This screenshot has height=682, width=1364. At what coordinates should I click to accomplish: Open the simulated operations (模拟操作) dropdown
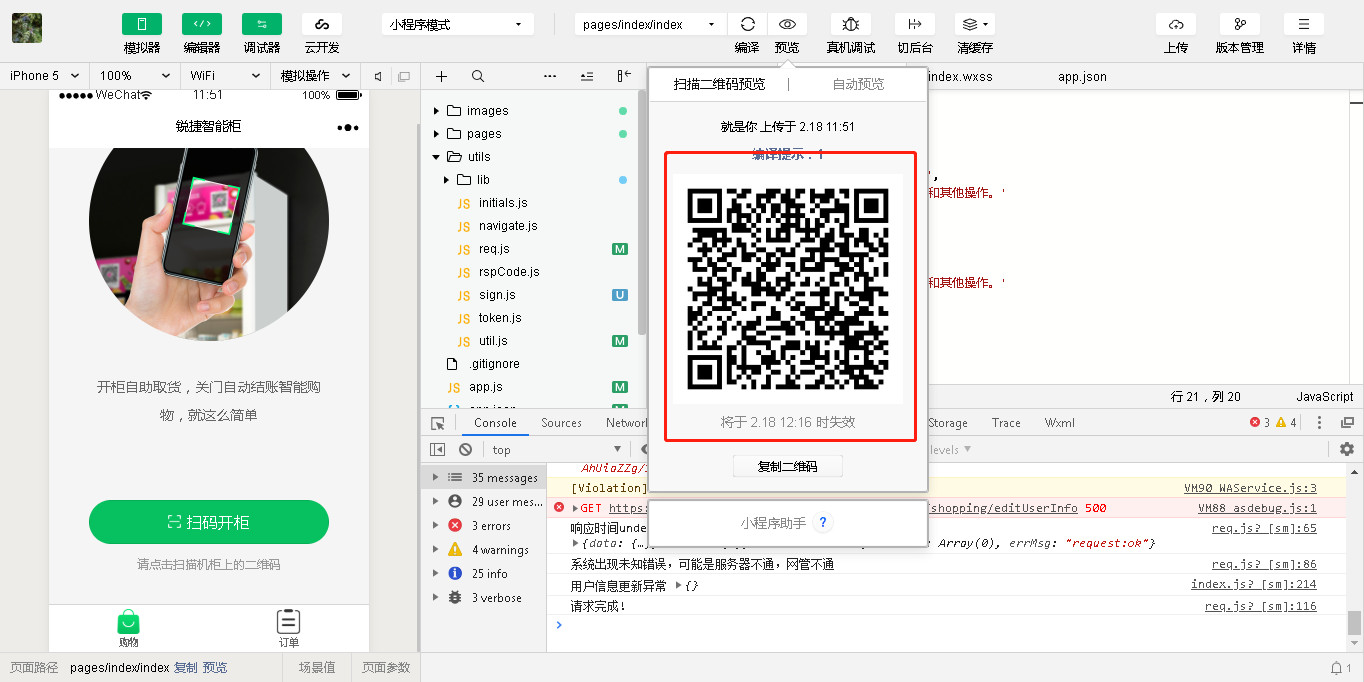[315, 75]
